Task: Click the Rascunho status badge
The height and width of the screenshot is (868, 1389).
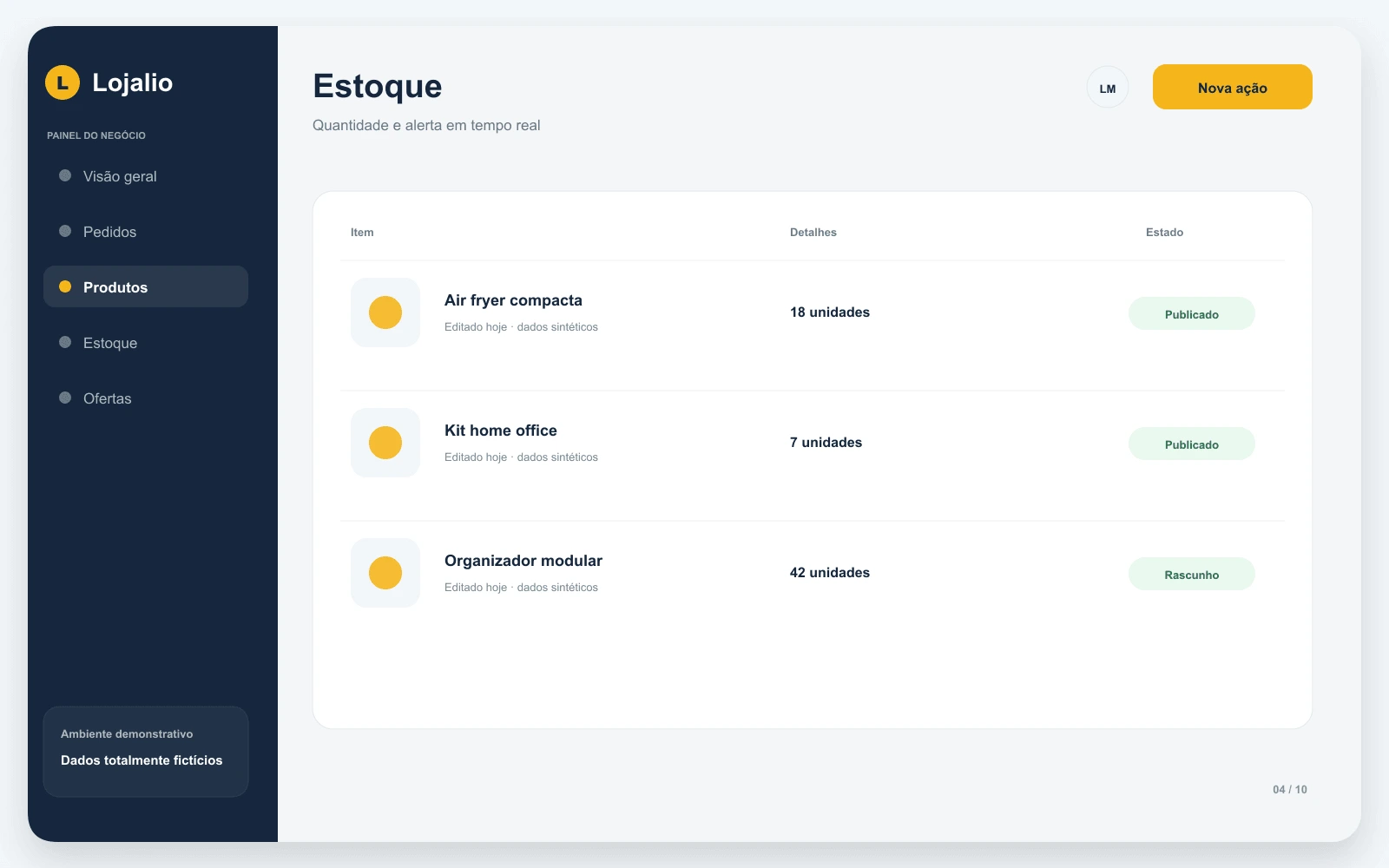Action: [1192, 575]
